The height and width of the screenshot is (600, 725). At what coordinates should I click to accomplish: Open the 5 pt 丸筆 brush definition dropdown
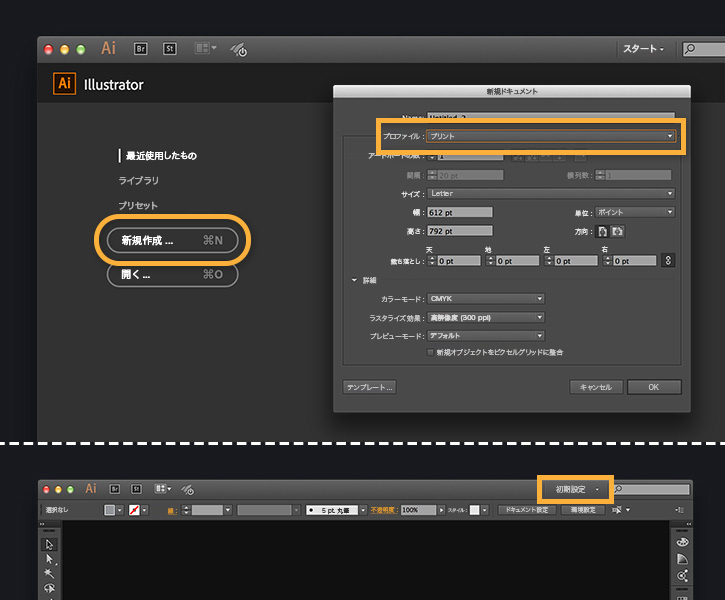363,510
